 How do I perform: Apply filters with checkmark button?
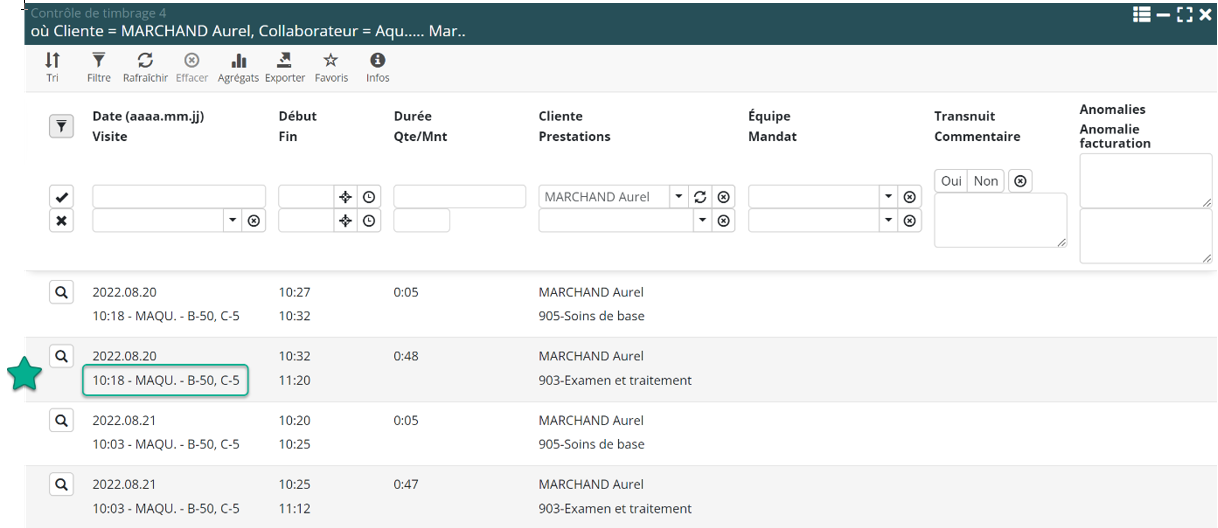(x=62, y=198)
